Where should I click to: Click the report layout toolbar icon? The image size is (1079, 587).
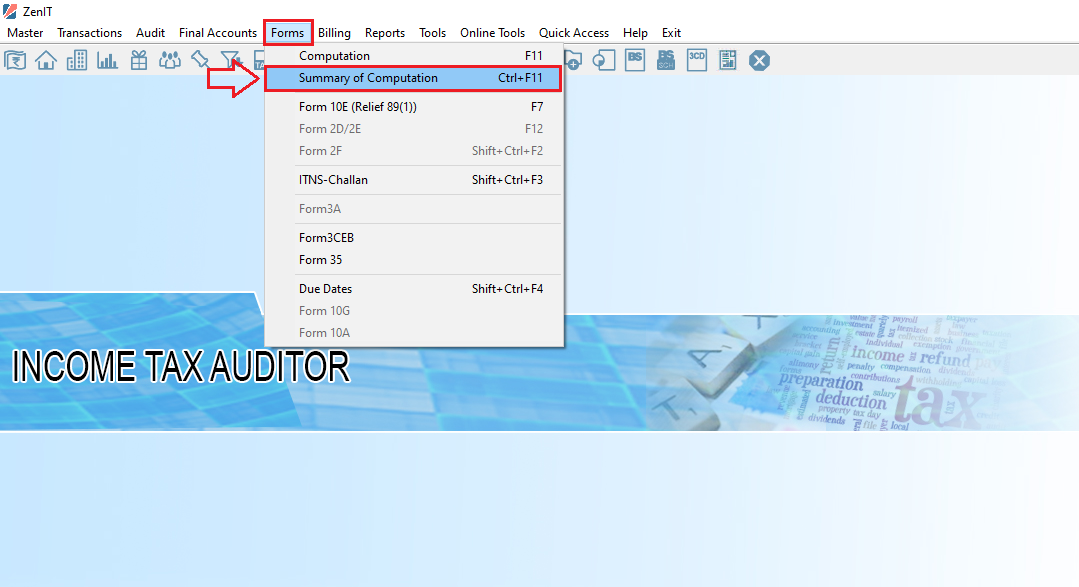coord(727,60)
